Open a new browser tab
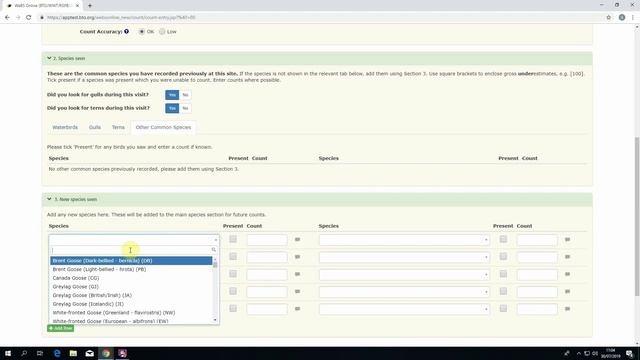This screenshot has height=360, width=640. coord(90,6)
